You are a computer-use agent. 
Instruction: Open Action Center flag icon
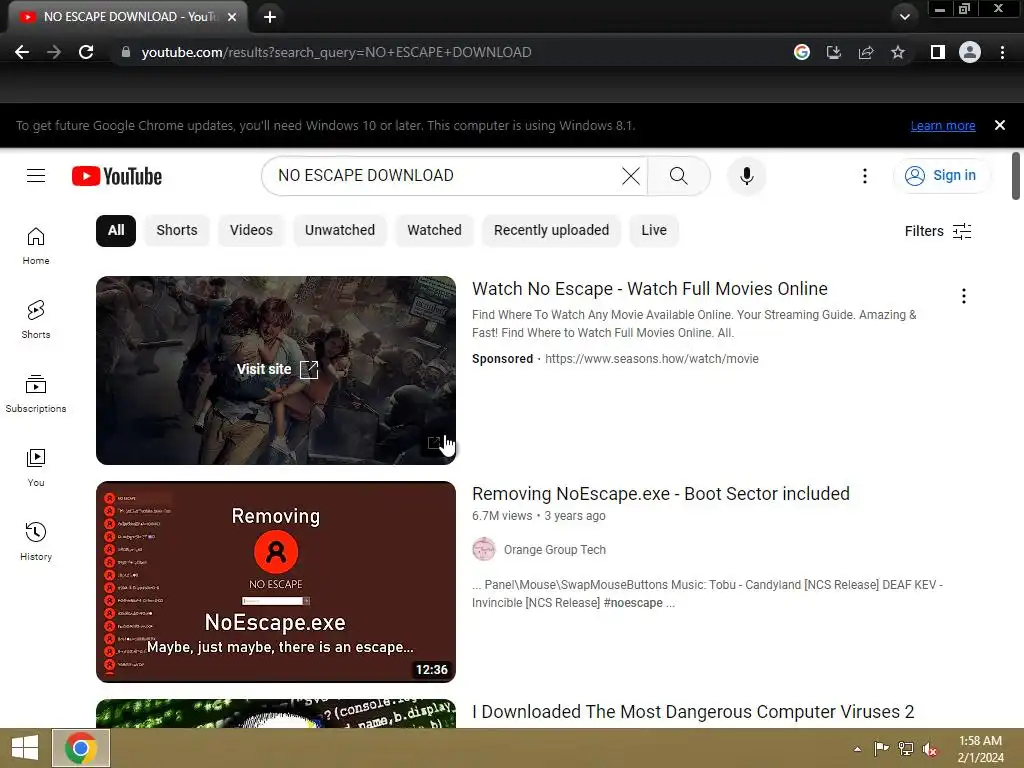pyautogui.click(x=881, y=748)
